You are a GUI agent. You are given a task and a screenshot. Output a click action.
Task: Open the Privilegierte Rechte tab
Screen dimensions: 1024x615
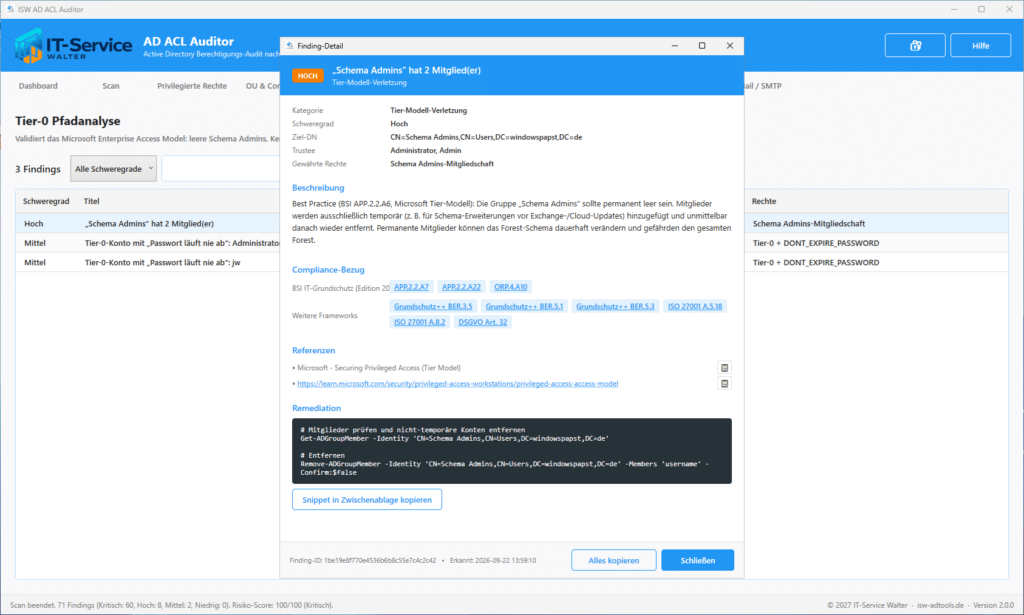192,86
